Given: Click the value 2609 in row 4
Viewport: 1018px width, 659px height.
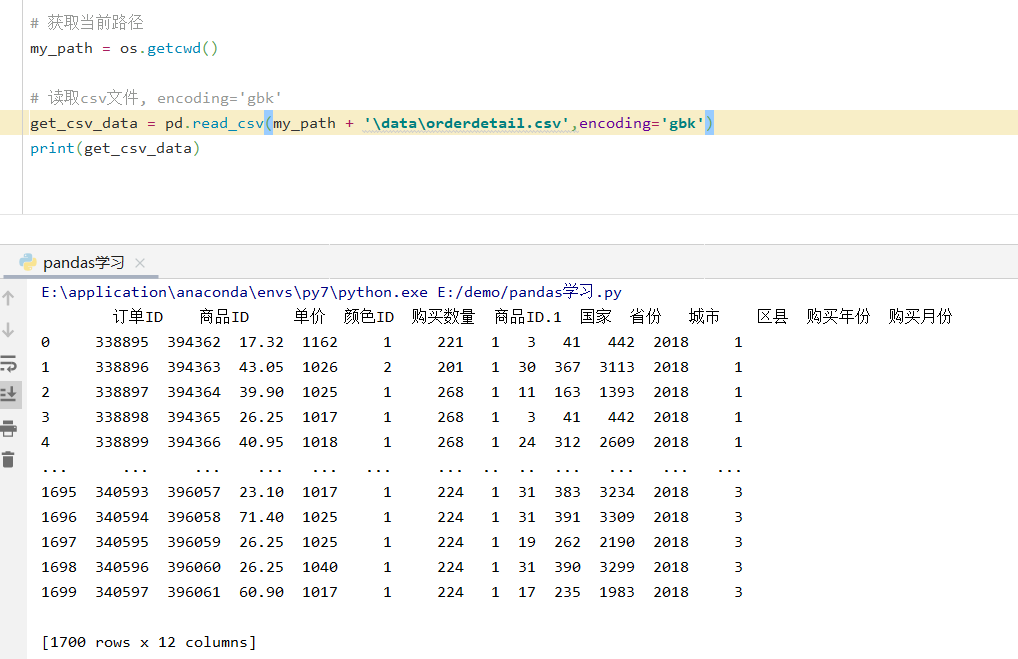Looking at the screenshot, I should (x=617, y=442).
